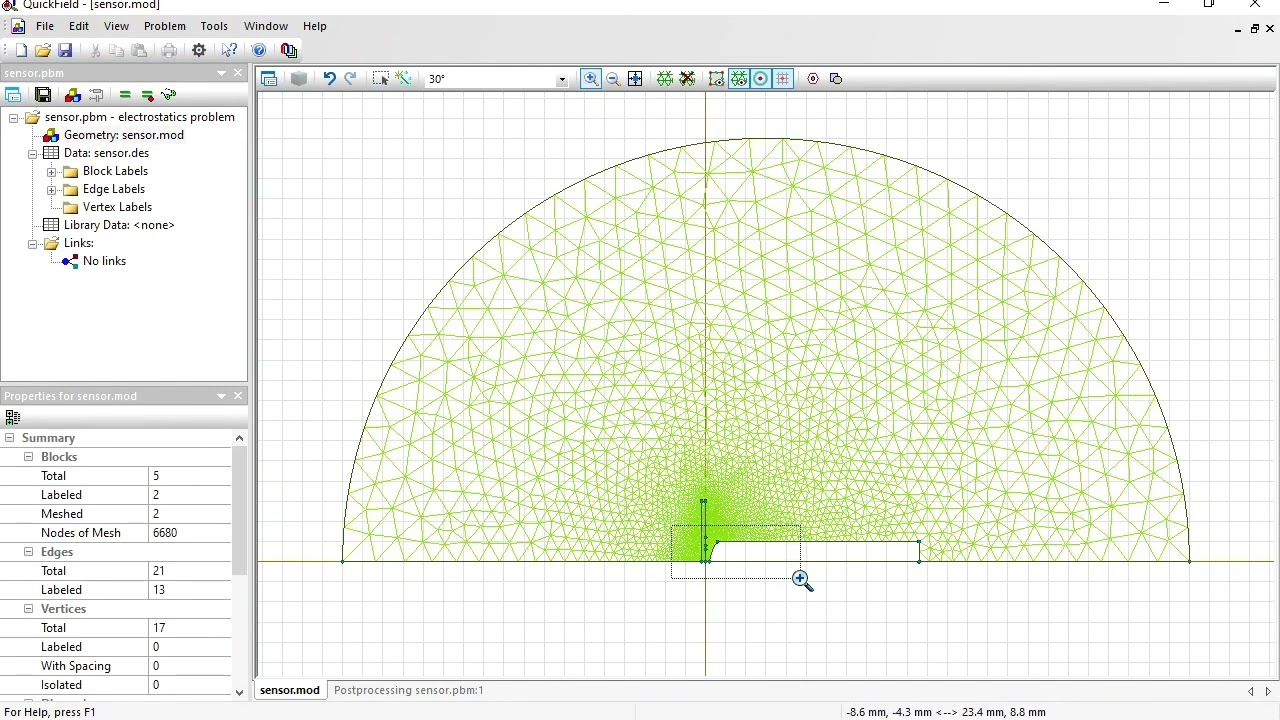Select Geometry: sensor.mod tree item
The height and width of the screenshot is (720, 1280).
click(x=124, y=135)
